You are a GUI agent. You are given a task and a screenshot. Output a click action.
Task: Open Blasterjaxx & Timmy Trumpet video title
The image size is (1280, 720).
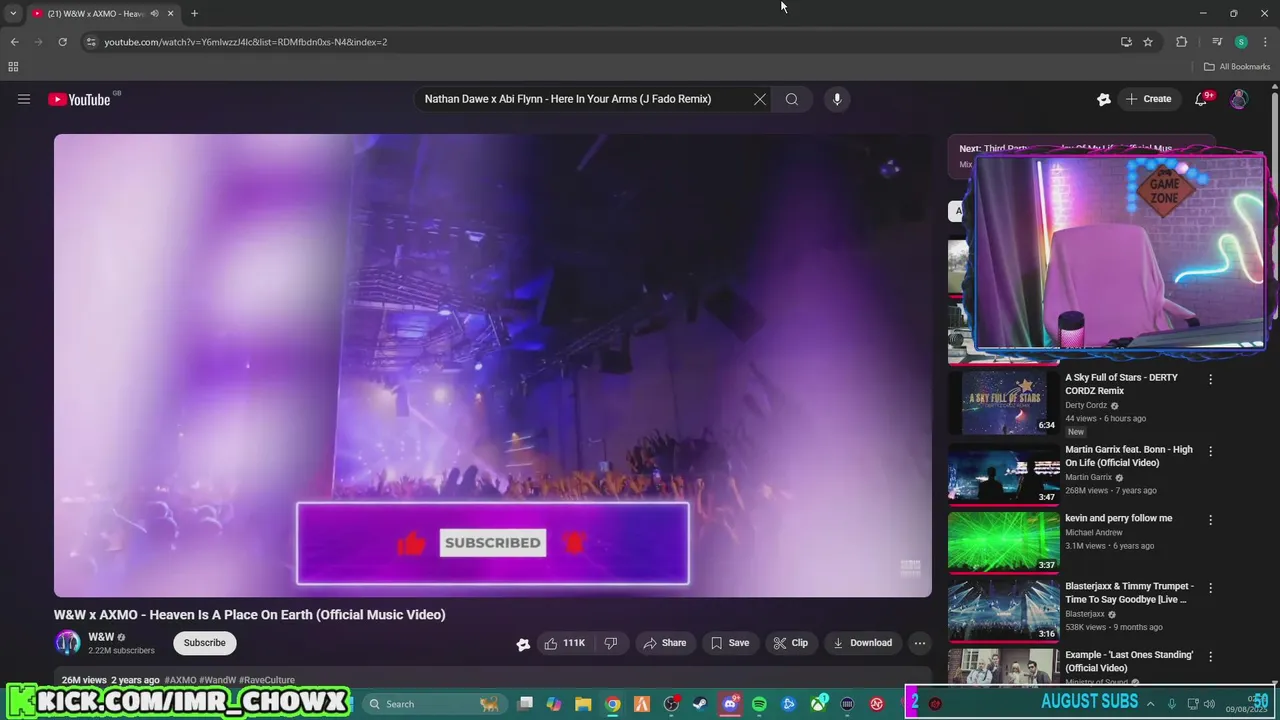pos(1129,593)
